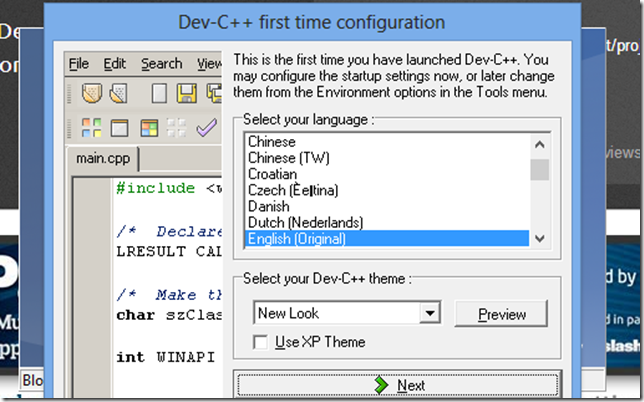Select Dutch (Nederlands) language
The image size is (644, 402).
387,223
